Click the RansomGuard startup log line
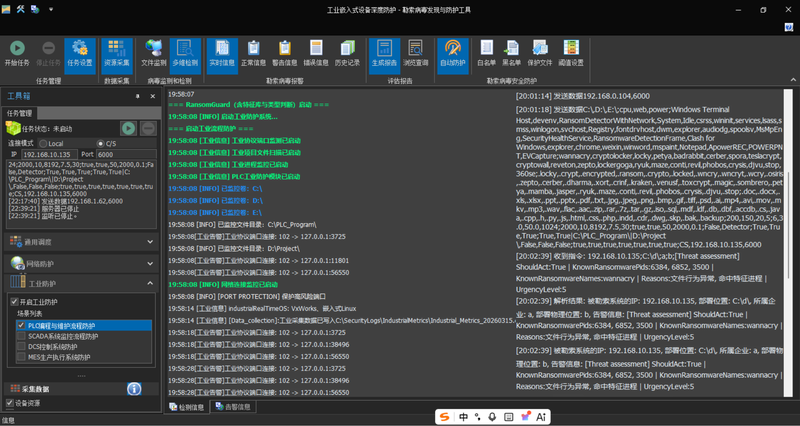 click(x=248, y=105)
